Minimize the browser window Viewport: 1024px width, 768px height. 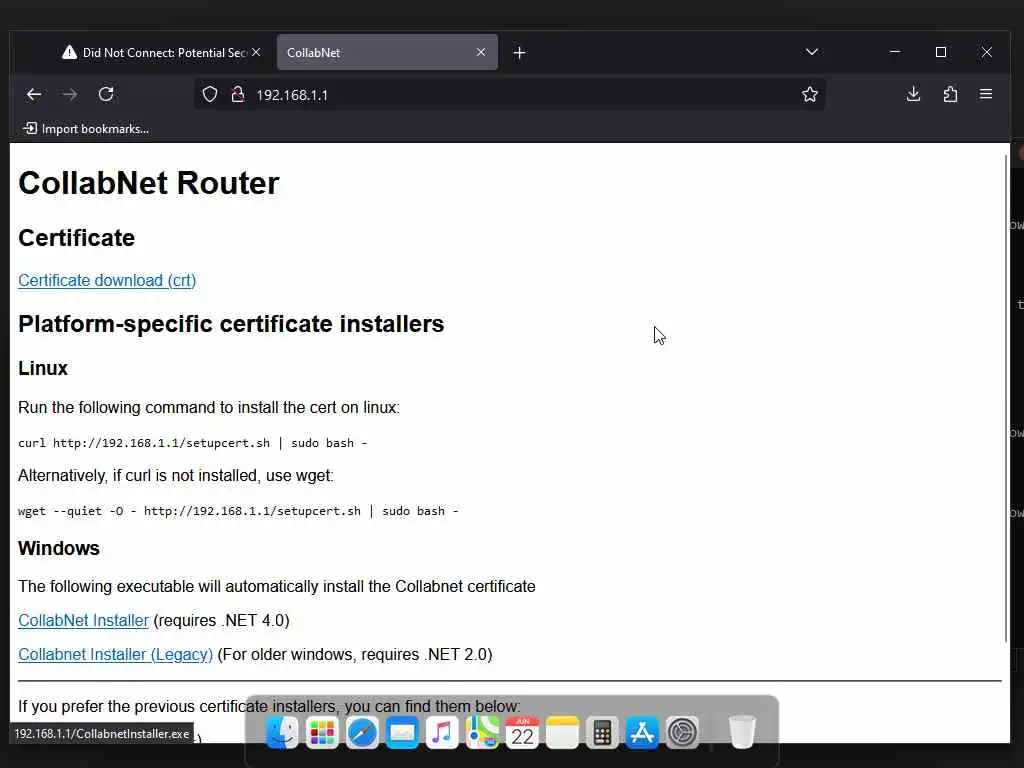(895, 52)
